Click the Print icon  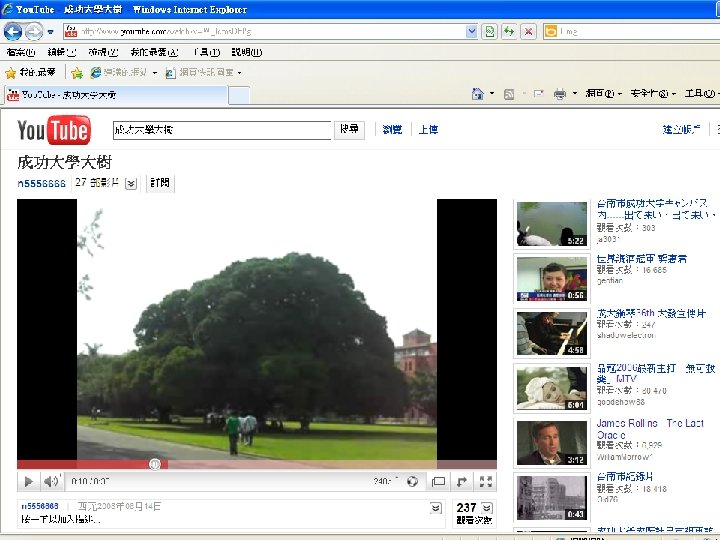[560, 94]
